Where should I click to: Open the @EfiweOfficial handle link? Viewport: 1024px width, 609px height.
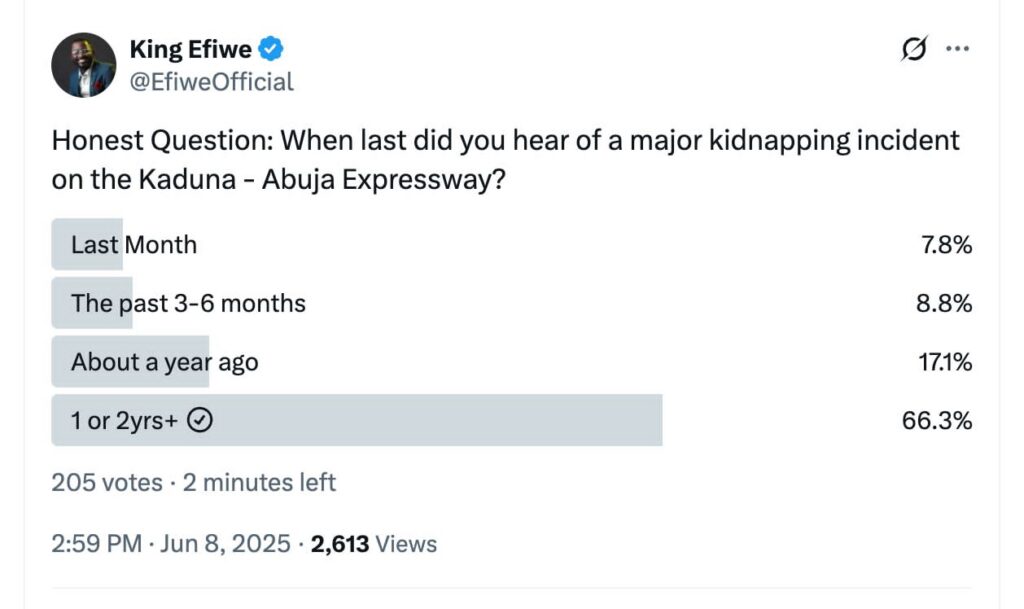212,82
